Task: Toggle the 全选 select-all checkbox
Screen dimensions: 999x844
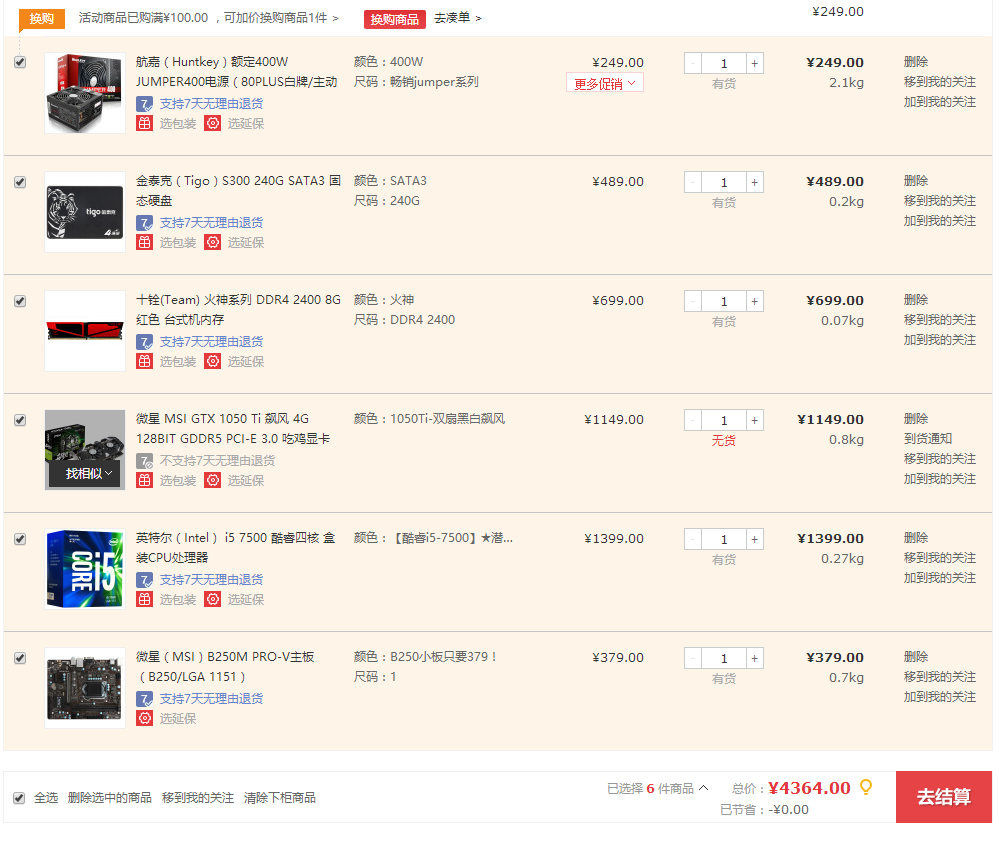Action: (19, 798)
